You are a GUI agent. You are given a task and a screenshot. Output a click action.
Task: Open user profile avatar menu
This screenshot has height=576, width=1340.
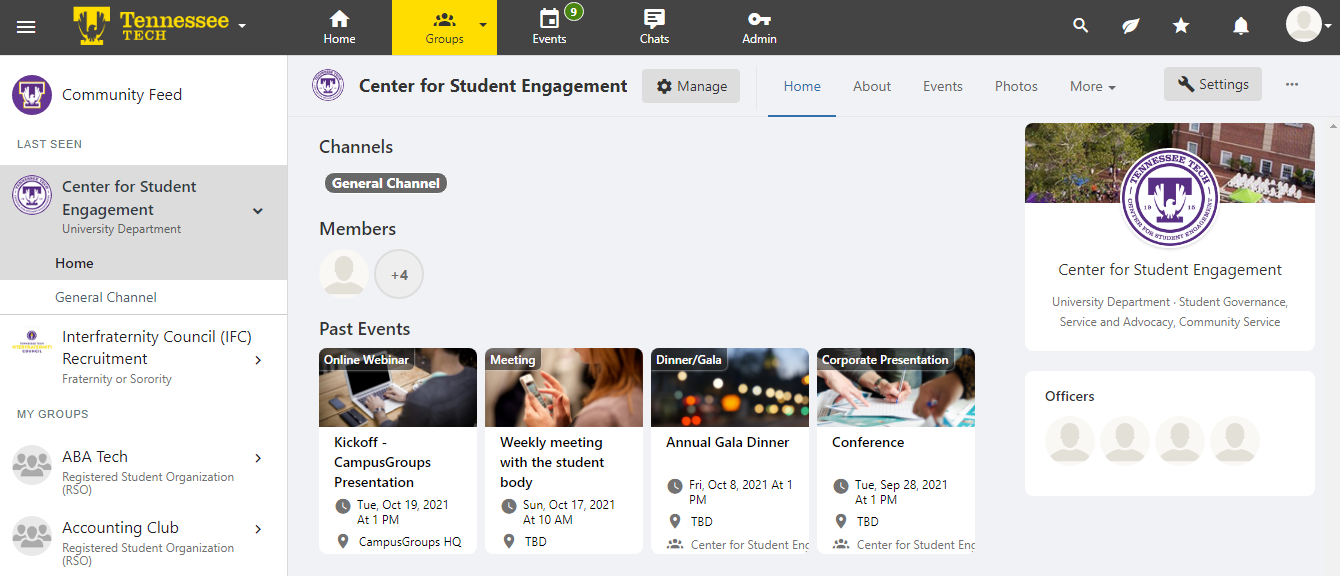point(1304,24)
